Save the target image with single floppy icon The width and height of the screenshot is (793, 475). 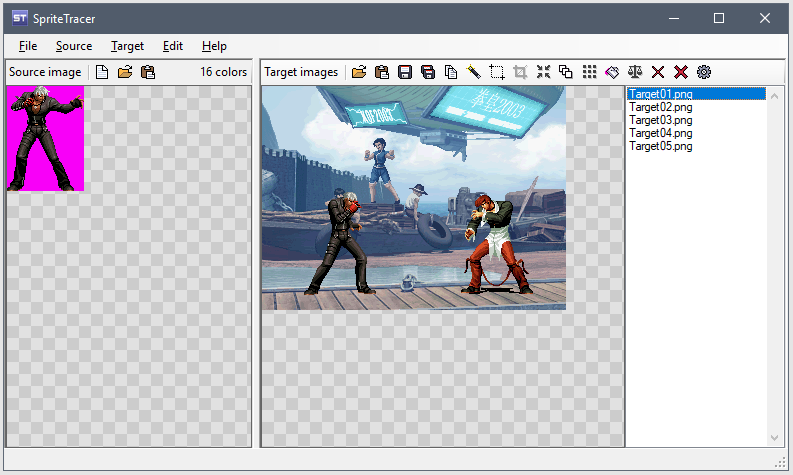tap(405, 72)
